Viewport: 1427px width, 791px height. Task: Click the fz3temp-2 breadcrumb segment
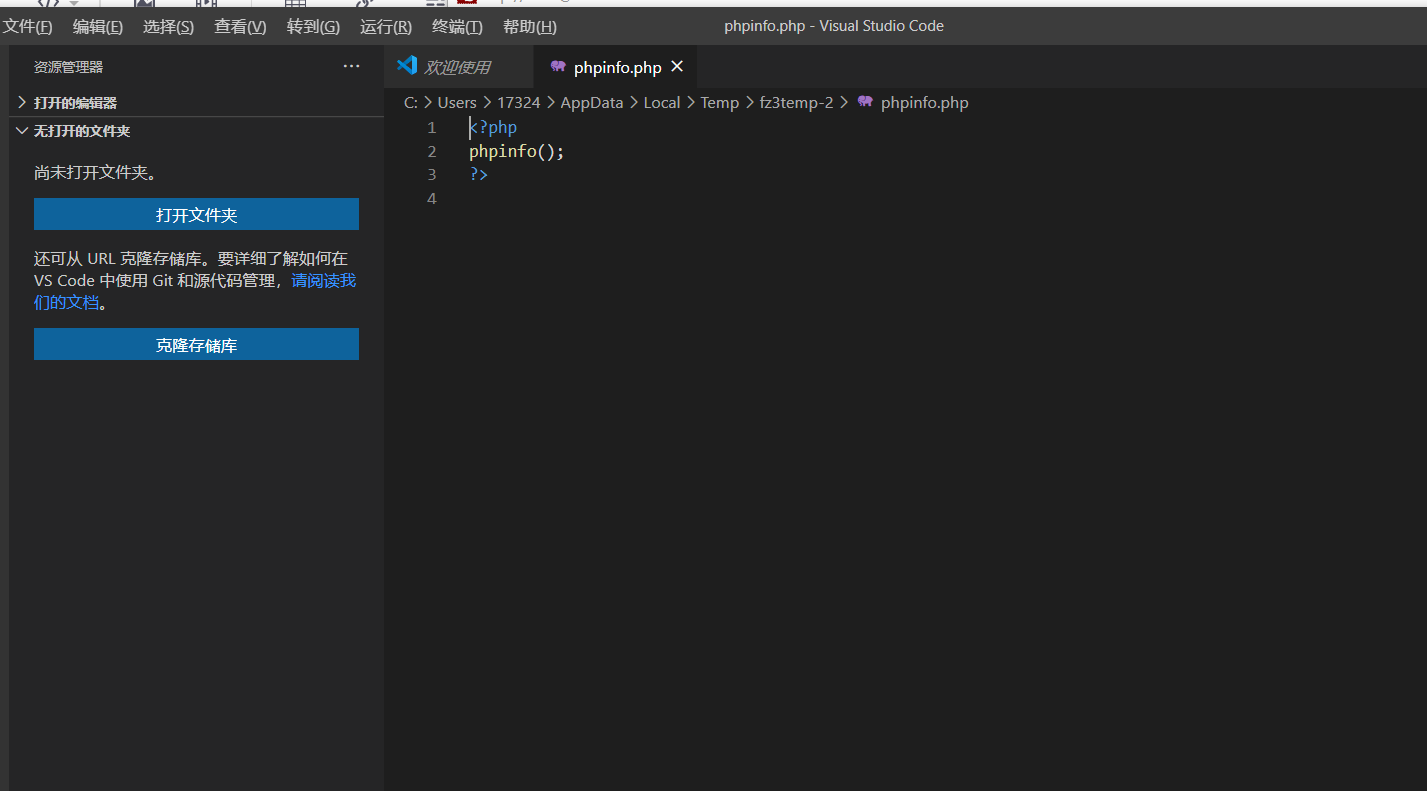click(x=797, y=102)
